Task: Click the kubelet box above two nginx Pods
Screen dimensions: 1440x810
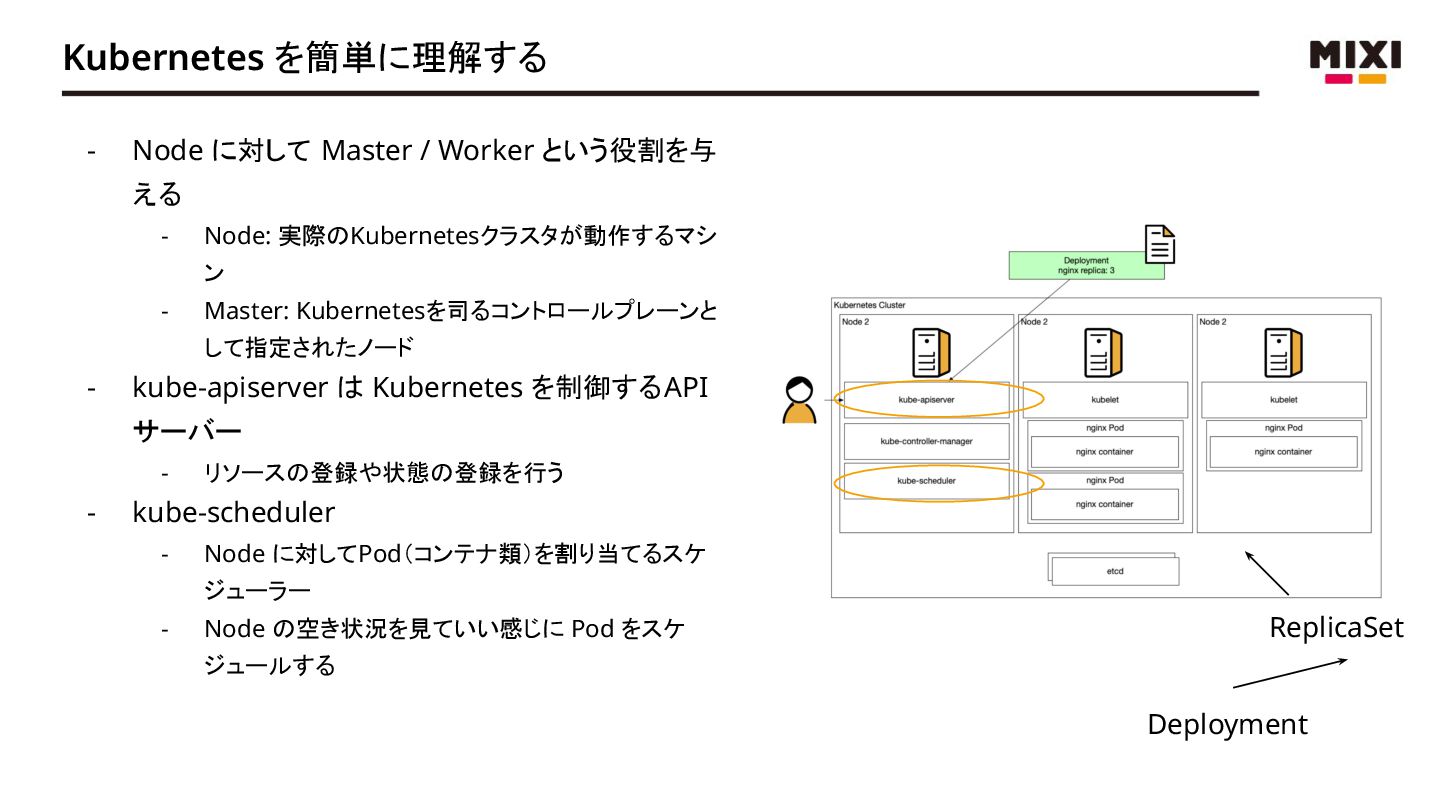Action: click(1104, 399)
